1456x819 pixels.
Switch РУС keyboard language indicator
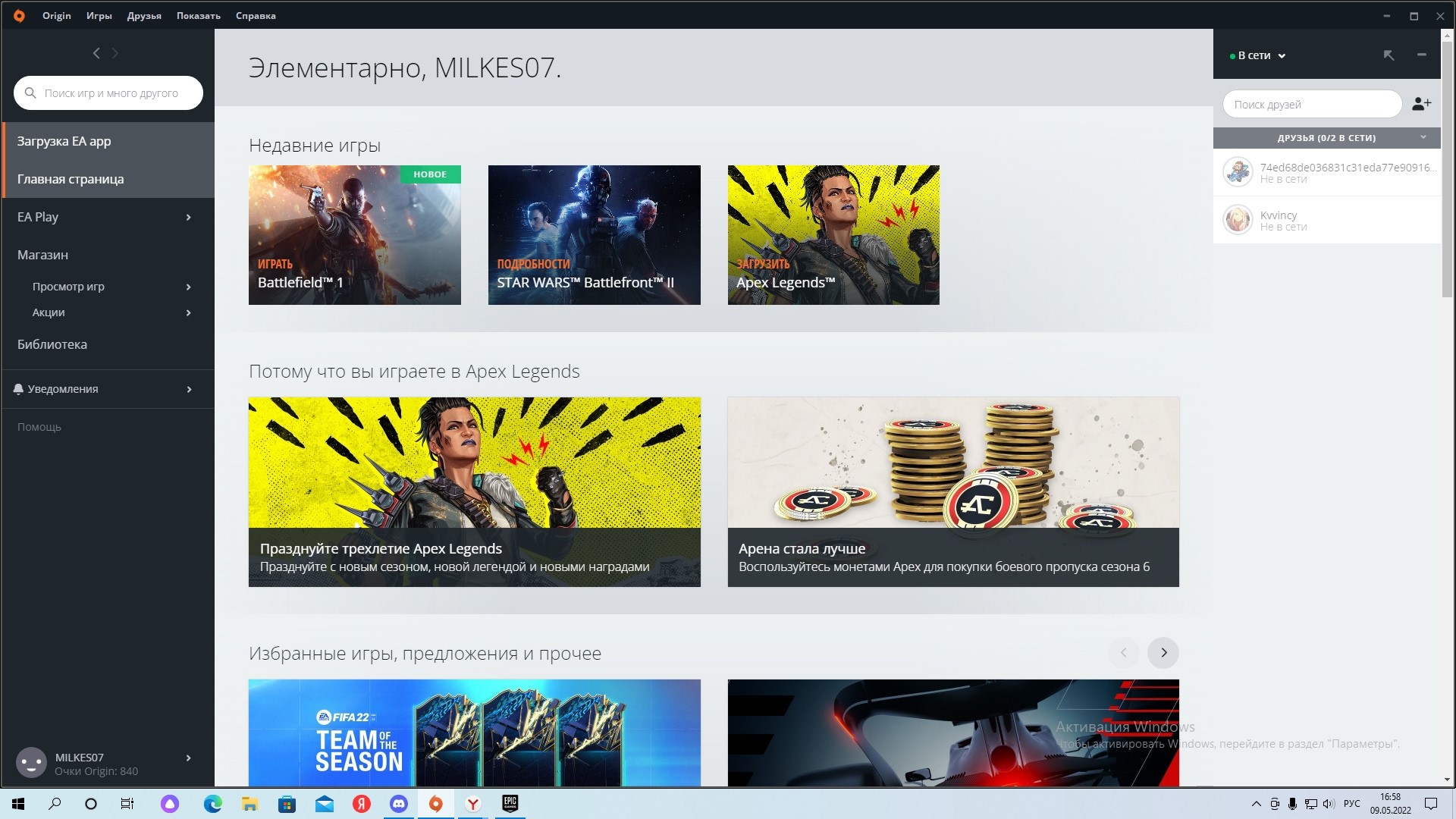[1351, 804]
